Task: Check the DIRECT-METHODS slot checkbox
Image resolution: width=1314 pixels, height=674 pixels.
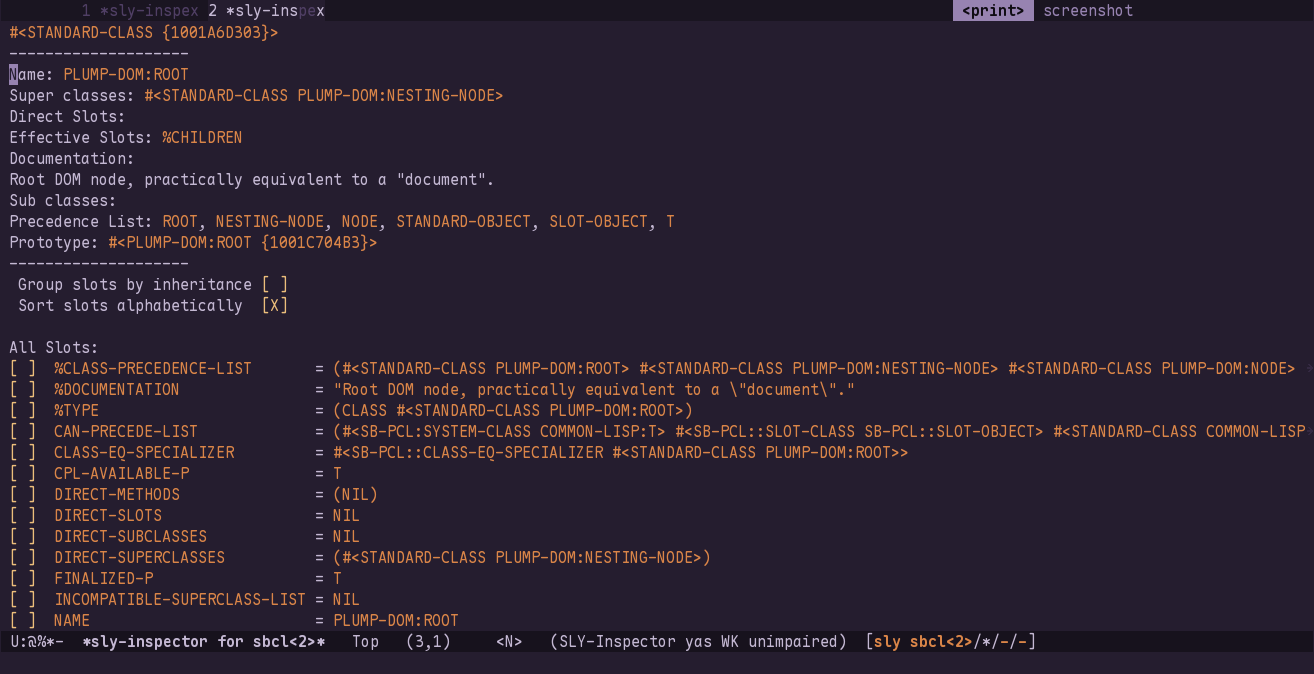Action: tap(23, 495)
